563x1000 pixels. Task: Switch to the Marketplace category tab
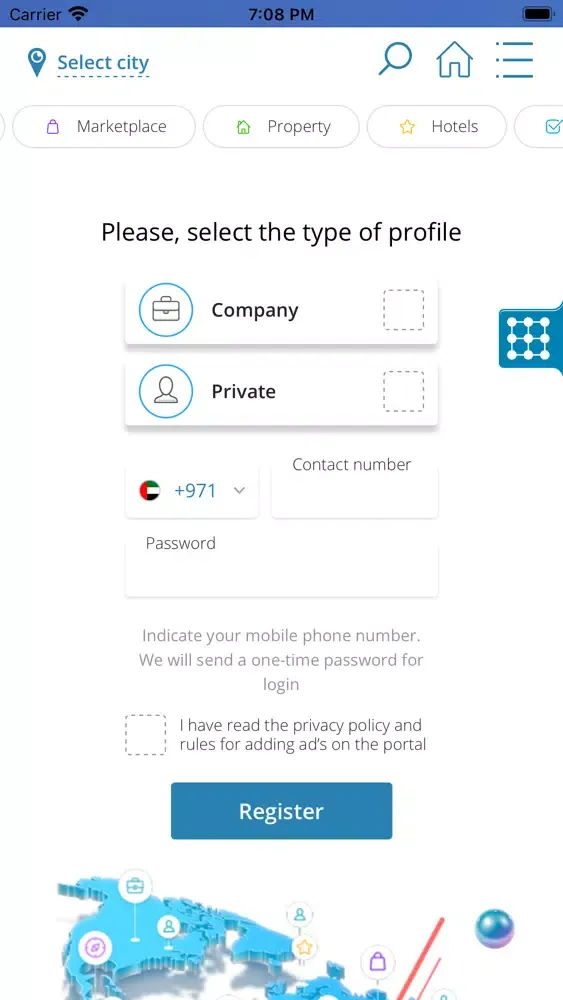(x=104, y=126)
